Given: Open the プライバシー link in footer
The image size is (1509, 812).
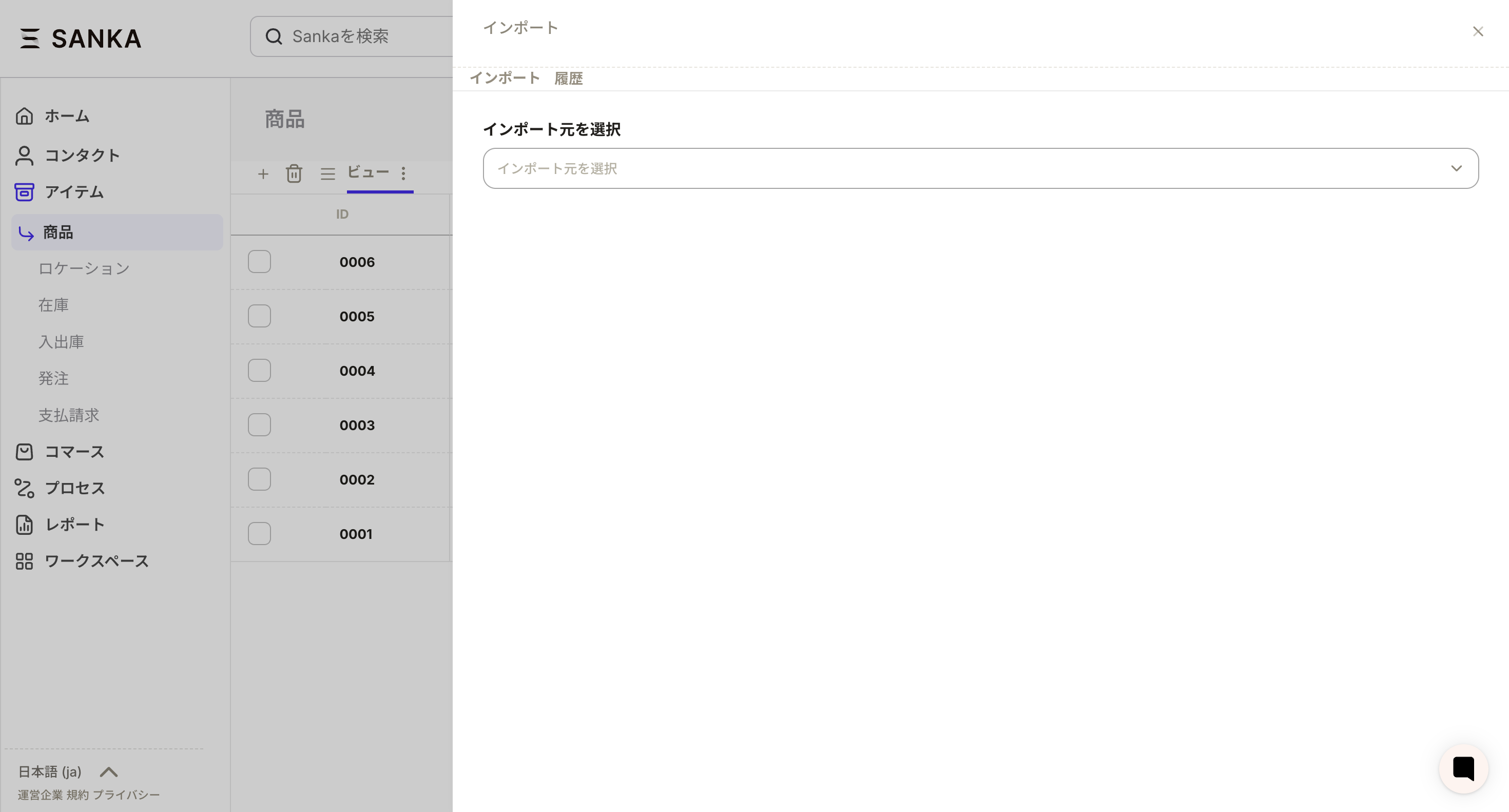Looking at the screenshot, I should click(126, 795).
